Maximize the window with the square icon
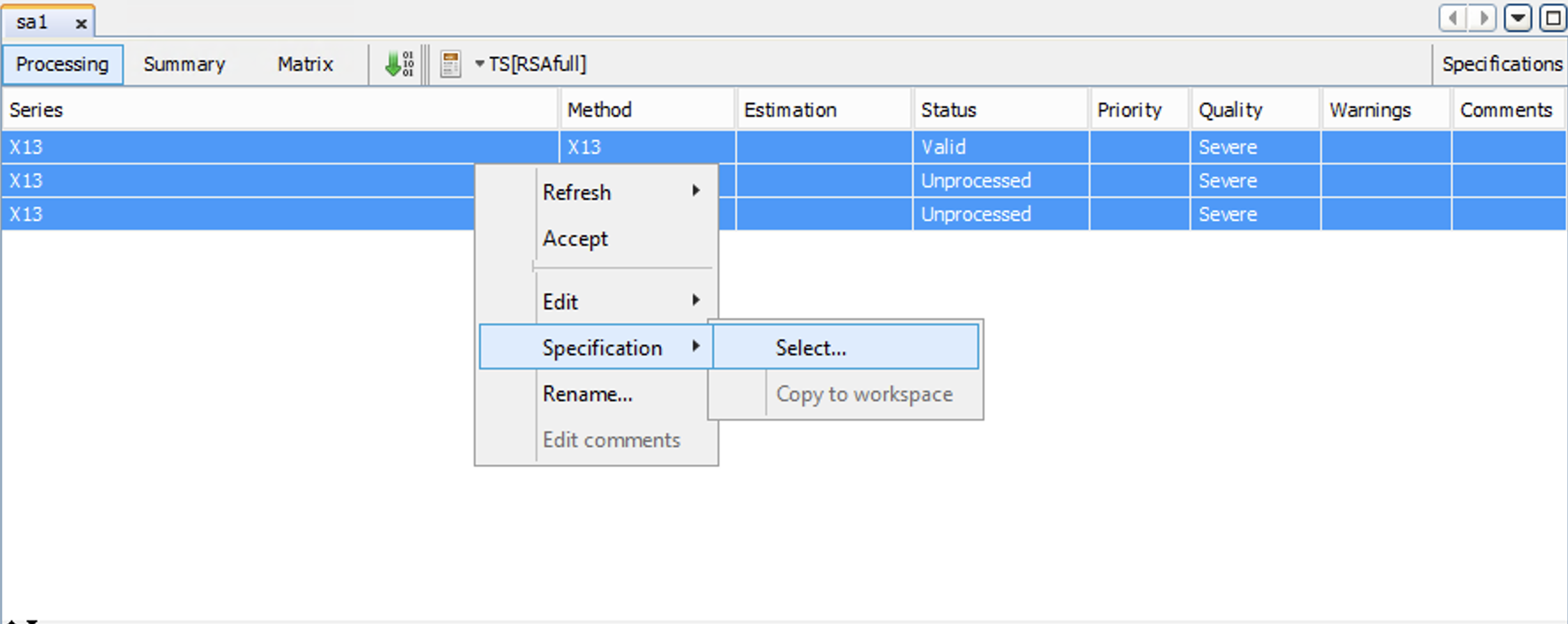This screenshot has width=1568, height=624. point(1552,18)
